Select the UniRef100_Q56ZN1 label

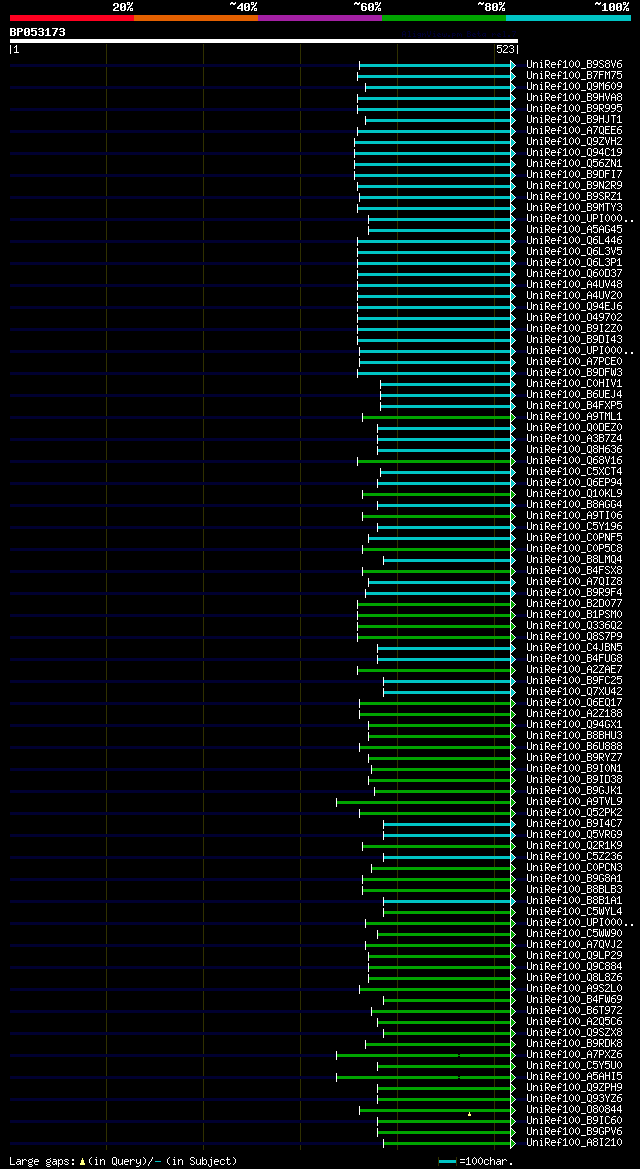pos(574,163)
